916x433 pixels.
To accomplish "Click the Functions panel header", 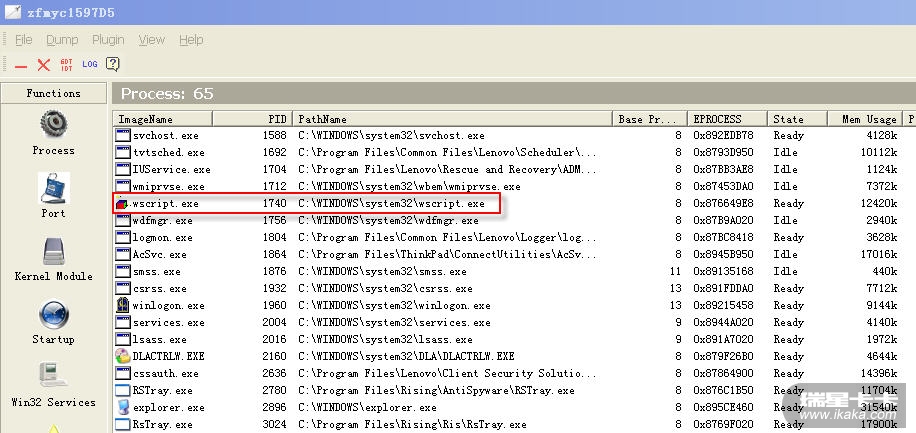I will tap(54, 93).
